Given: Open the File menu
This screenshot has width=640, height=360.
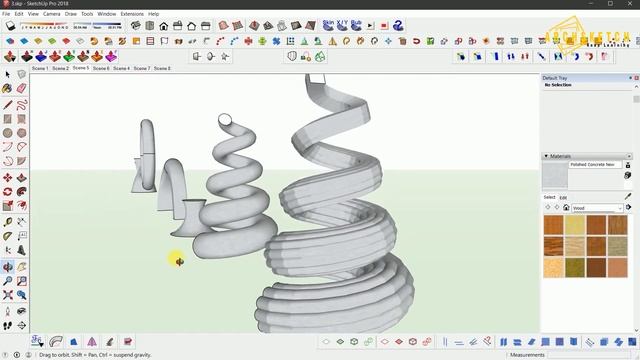Looking at the screenshot, I should [6, 14].
